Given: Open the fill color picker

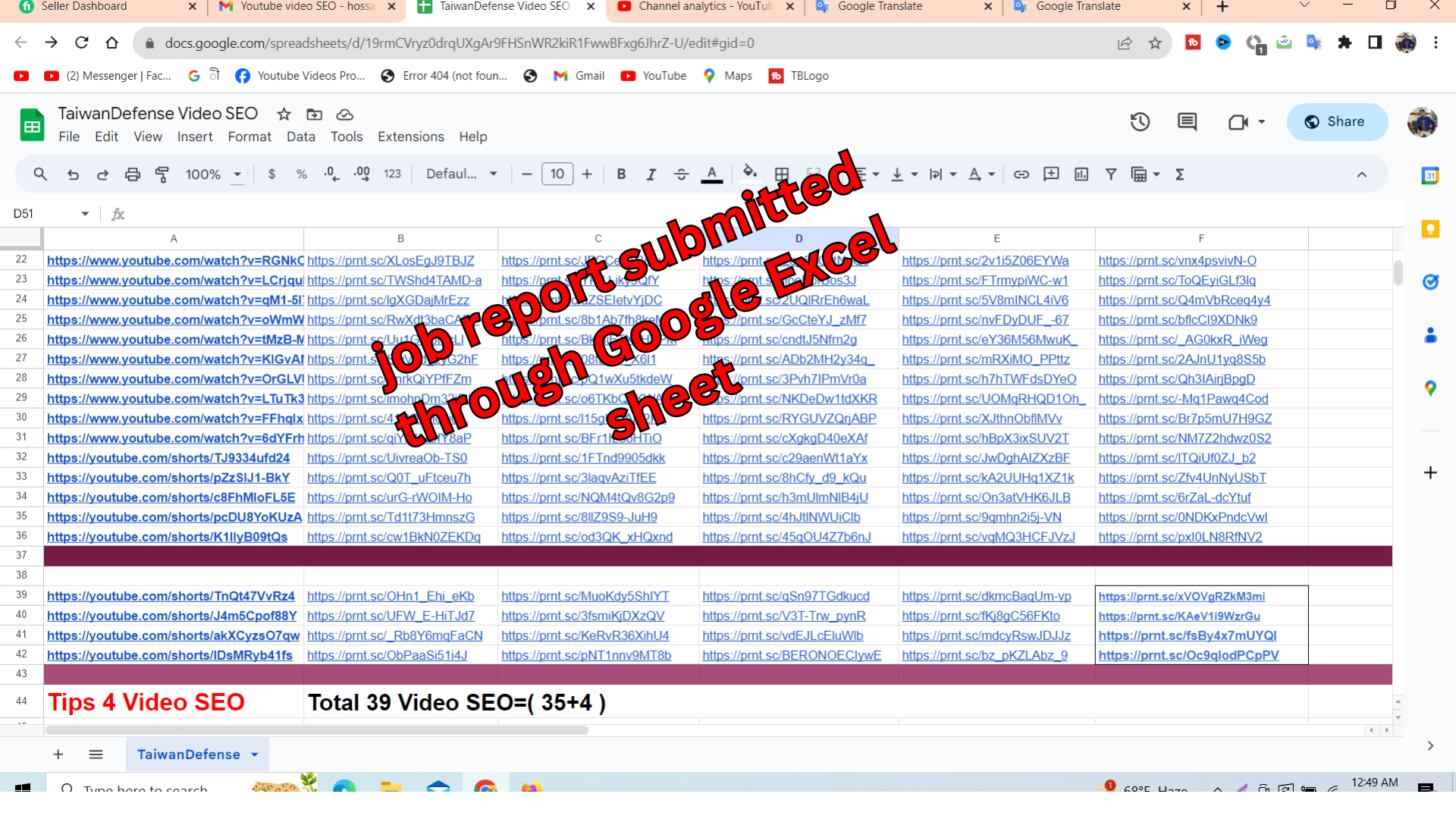Looking at the screenshot, I should tap(749, 173).
